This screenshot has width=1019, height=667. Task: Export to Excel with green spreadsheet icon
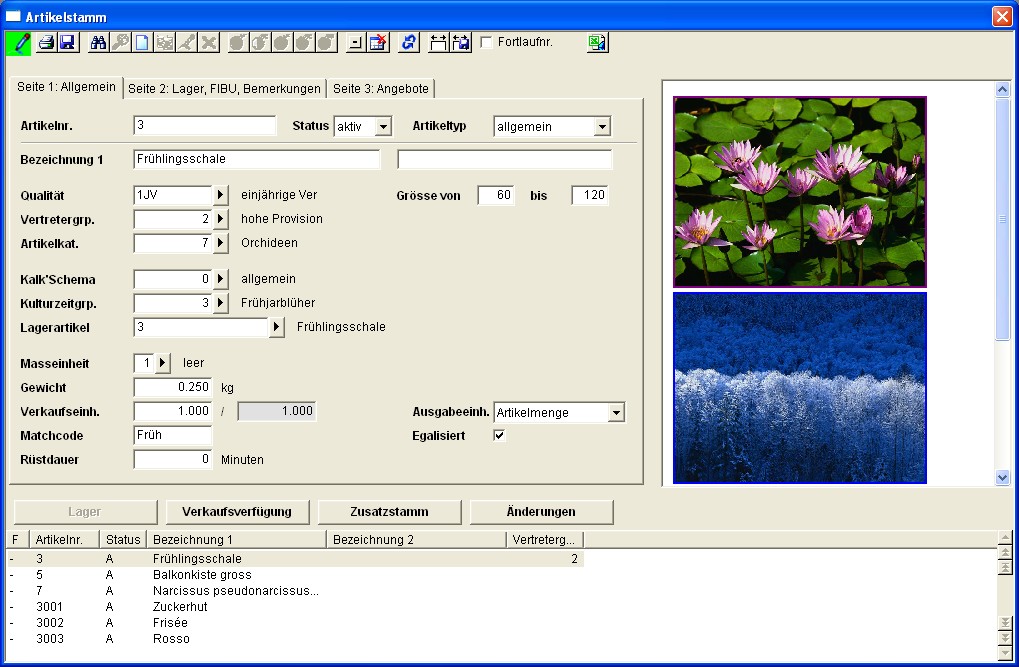coord(597,43)
